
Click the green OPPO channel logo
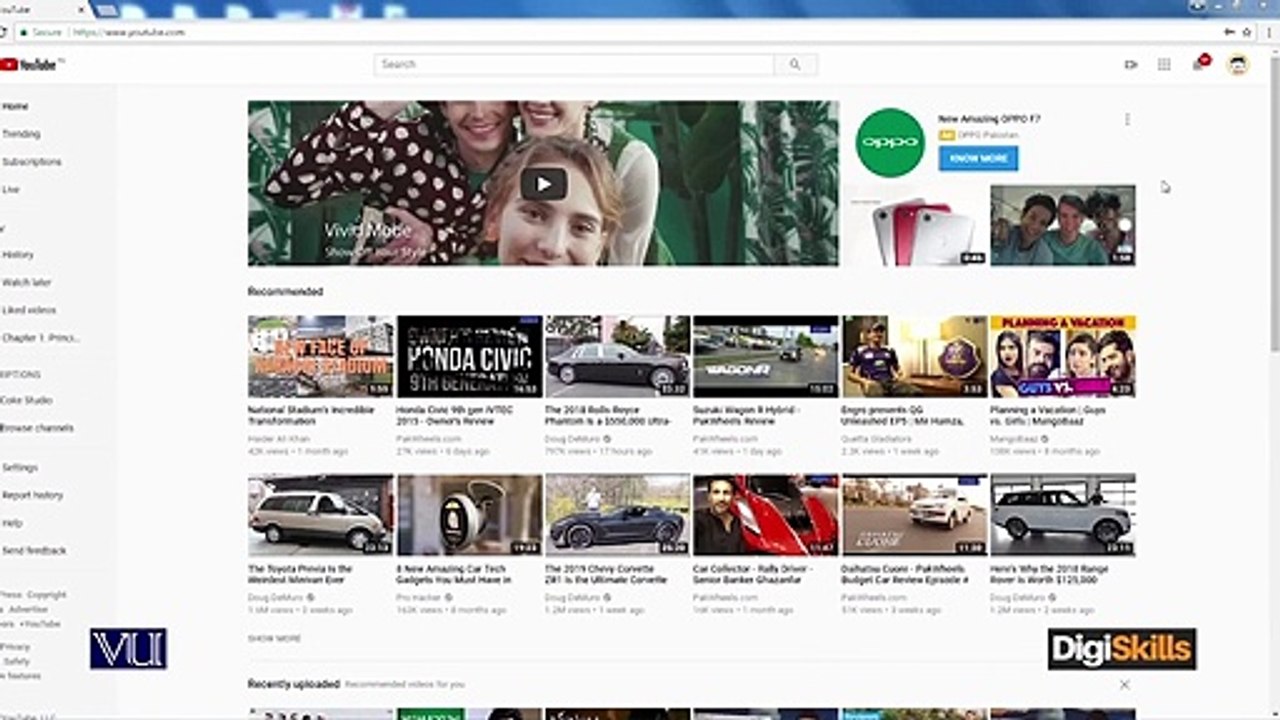pos(890,143)
